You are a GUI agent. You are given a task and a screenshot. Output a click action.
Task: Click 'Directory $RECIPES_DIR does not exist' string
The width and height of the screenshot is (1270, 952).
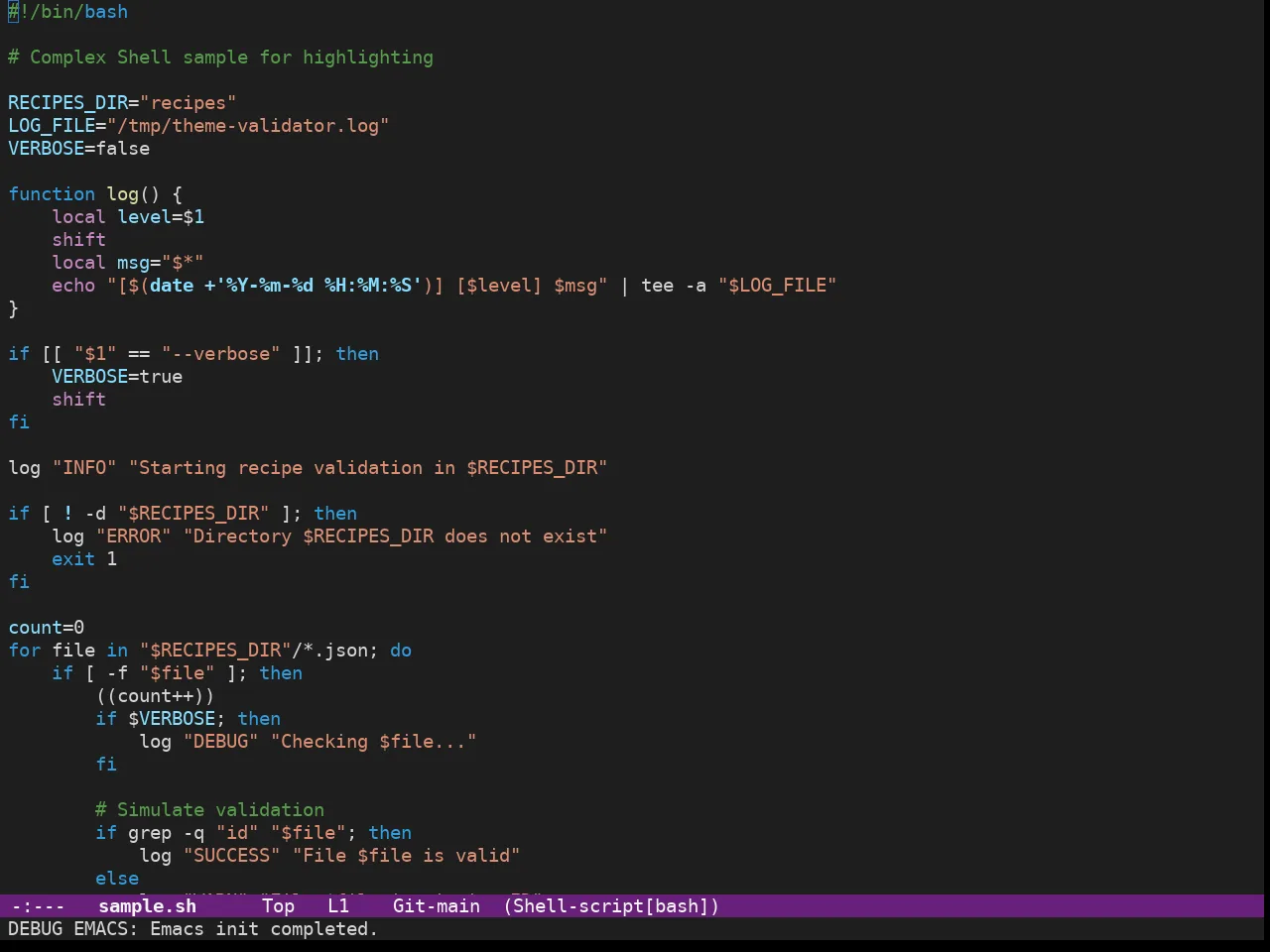click(x=395, y=536)
